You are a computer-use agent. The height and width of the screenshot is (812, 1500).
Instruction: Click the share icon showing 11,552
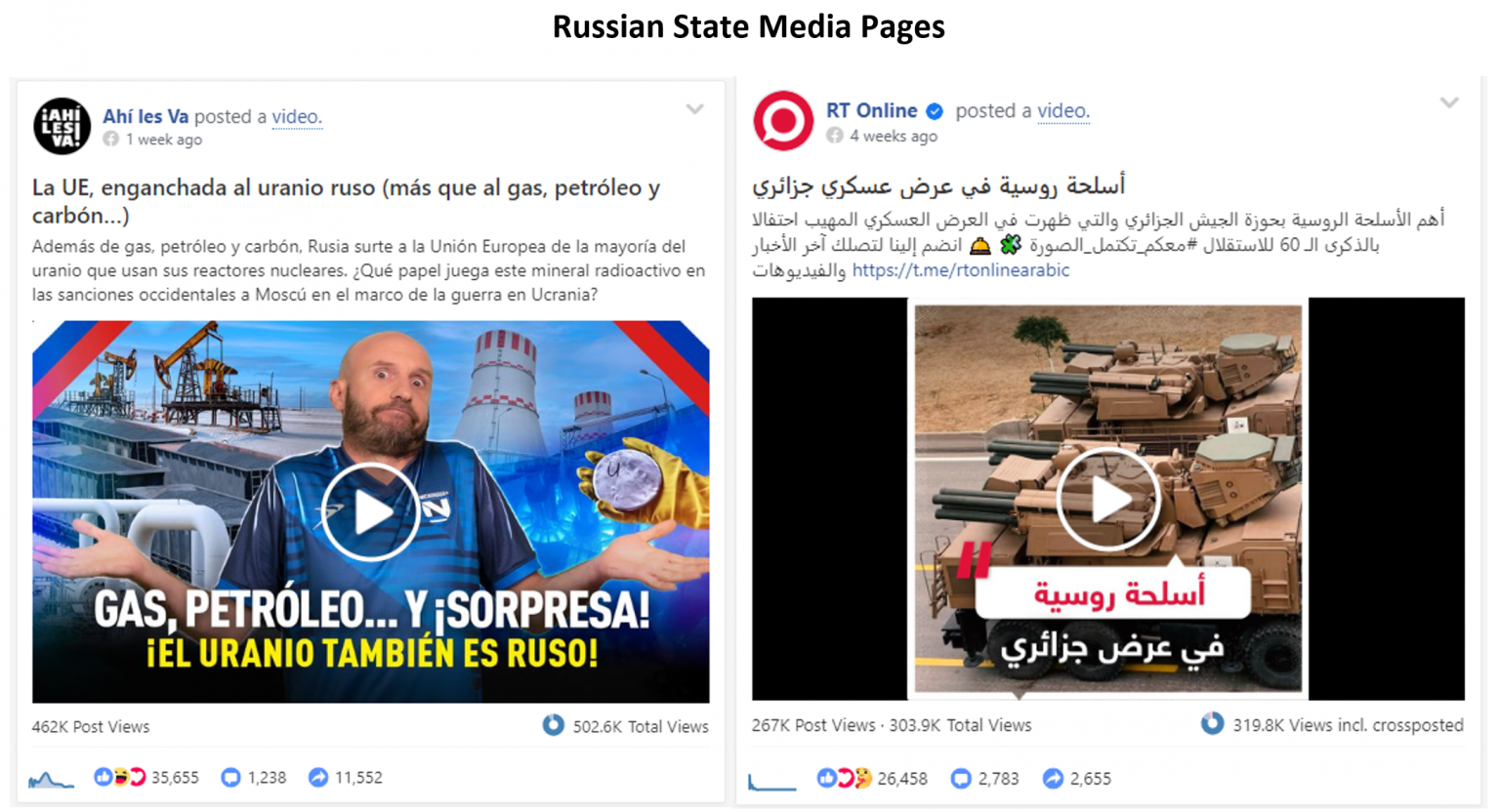point(318,778)
